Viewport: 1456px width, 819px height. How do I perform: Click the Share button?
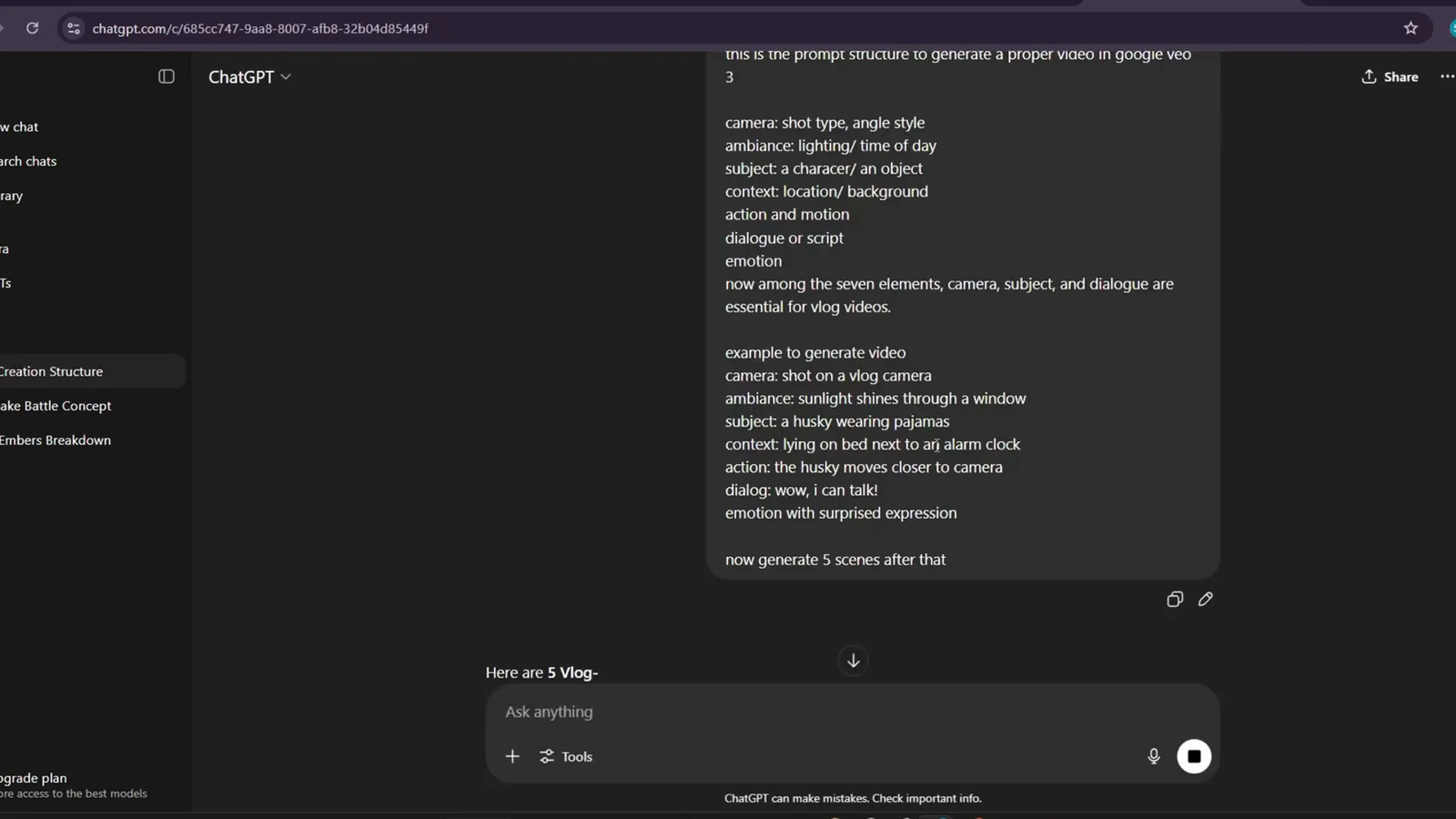tap(1390, 77)
